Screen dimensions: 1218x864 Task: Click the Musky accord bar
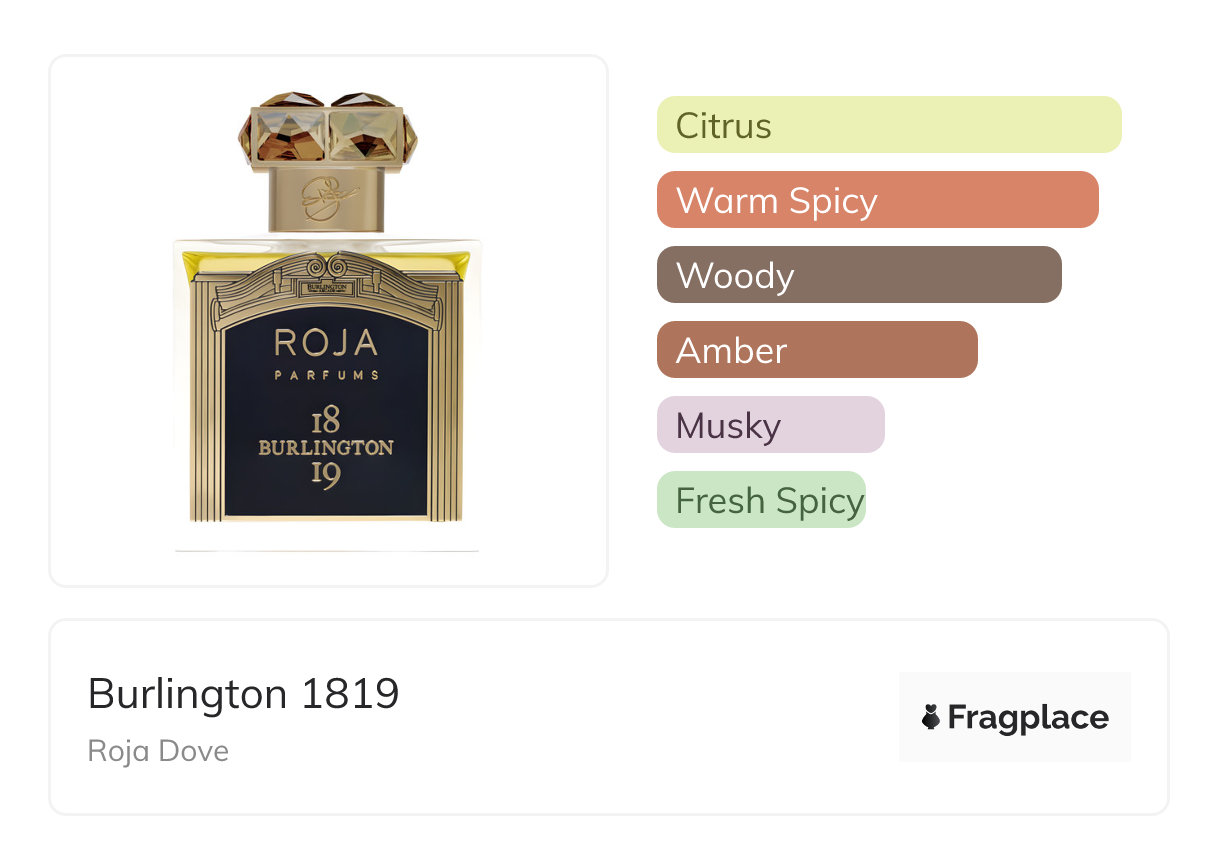[x=770, y=425]
